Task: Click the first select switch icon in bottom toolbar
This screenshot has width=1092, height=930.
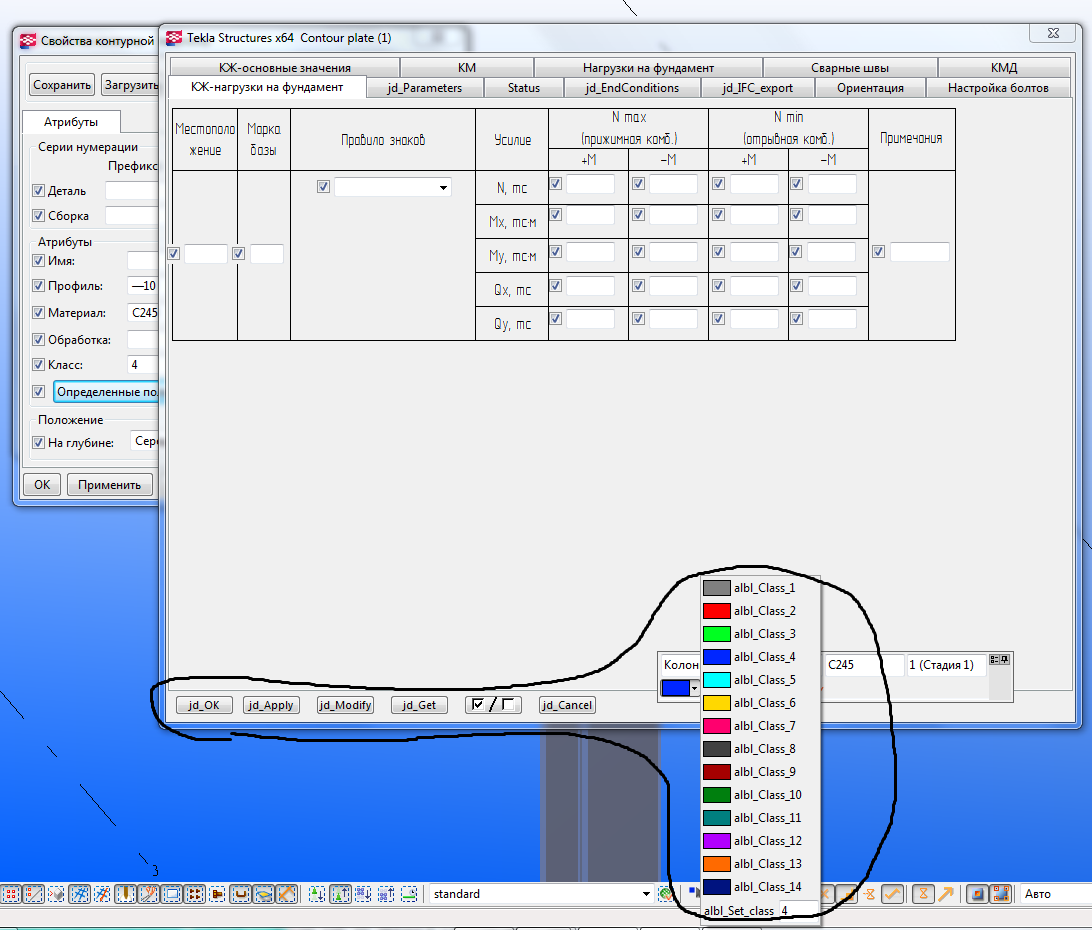Action: coord(12,894)
